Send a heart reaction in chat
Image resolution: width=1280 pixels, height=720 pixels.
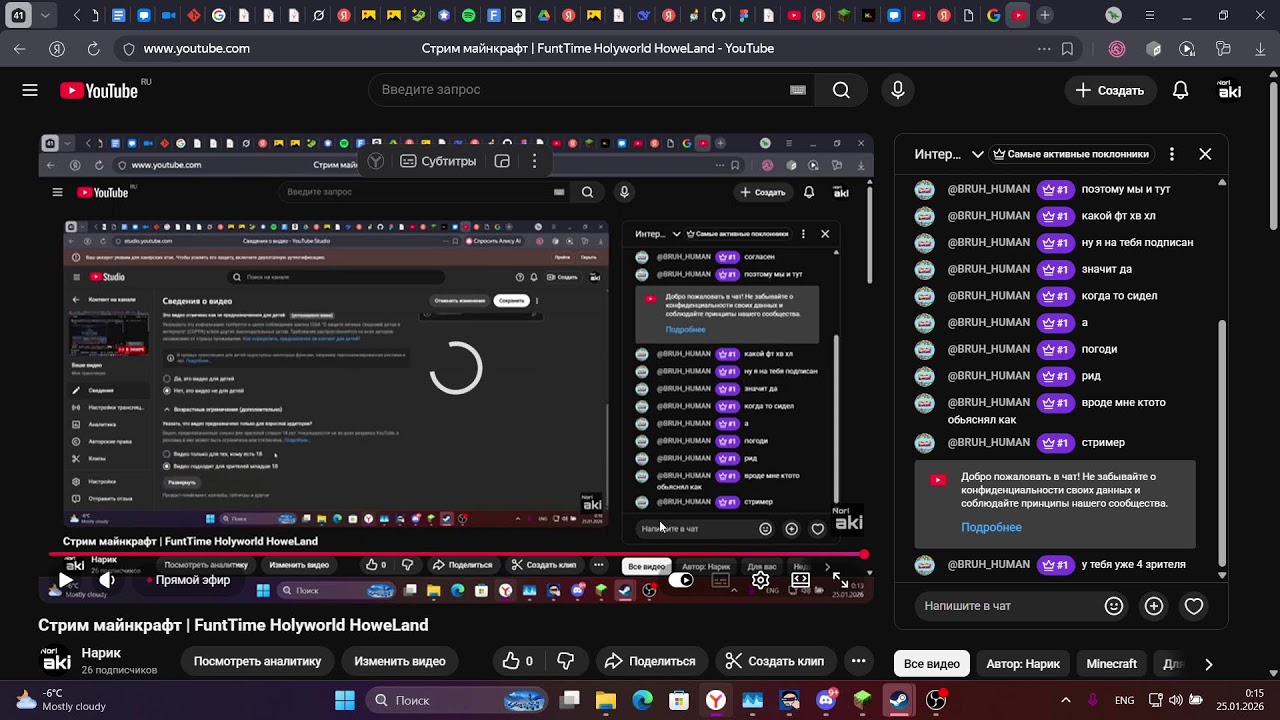pyautogui.click(x=1194, y=606)
